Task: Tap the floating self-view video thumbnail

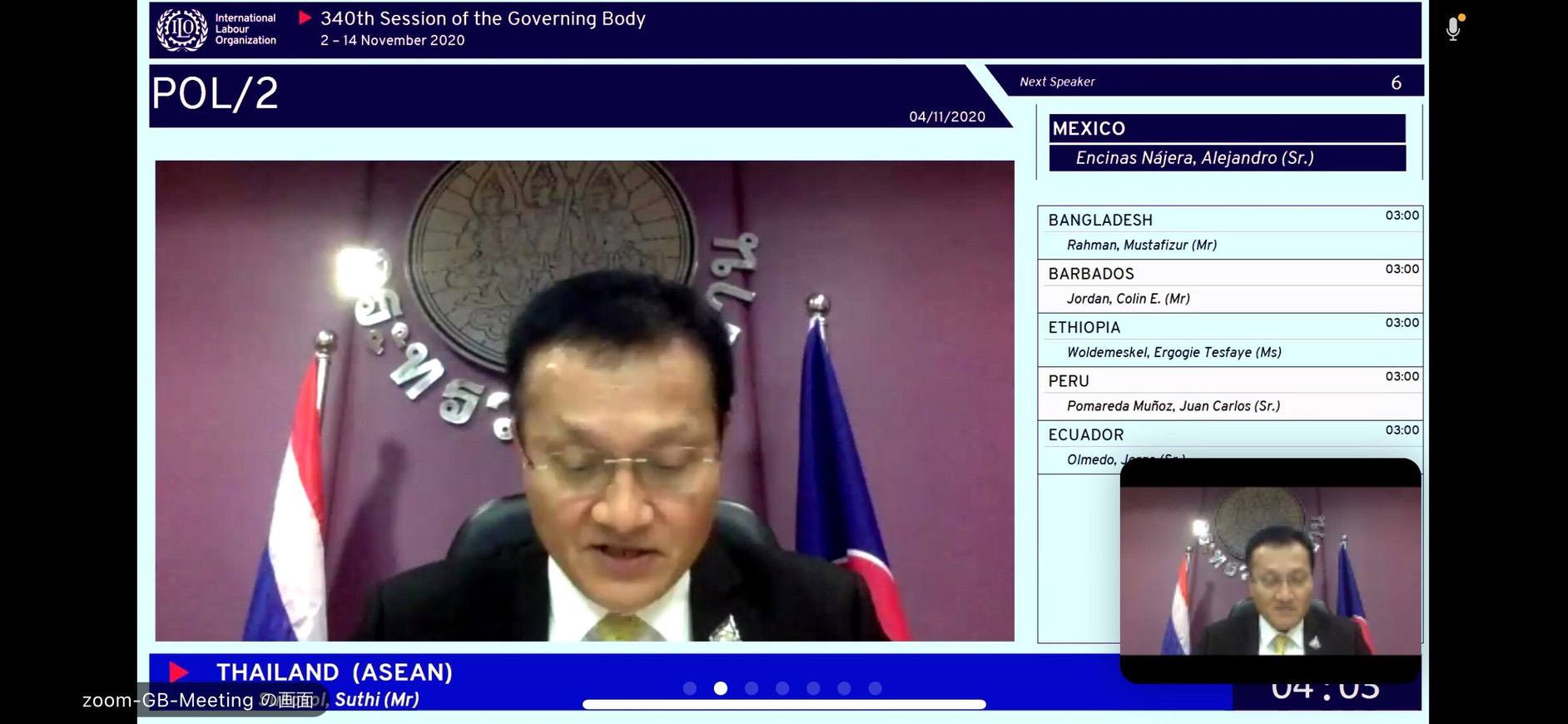Action: pyautogui.click(x=1270, y=570)
